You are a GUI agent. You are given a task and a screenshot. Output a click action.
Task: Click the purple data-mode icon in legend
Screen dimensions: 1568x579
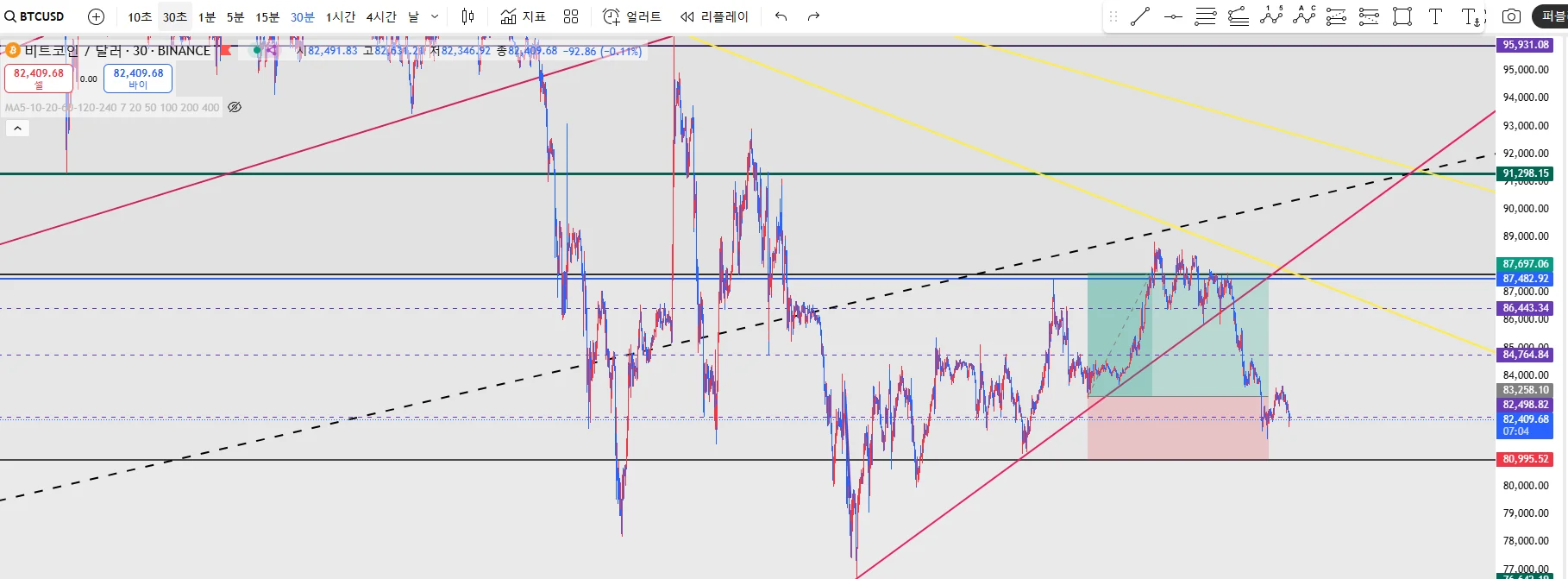[x=272, y=51]
